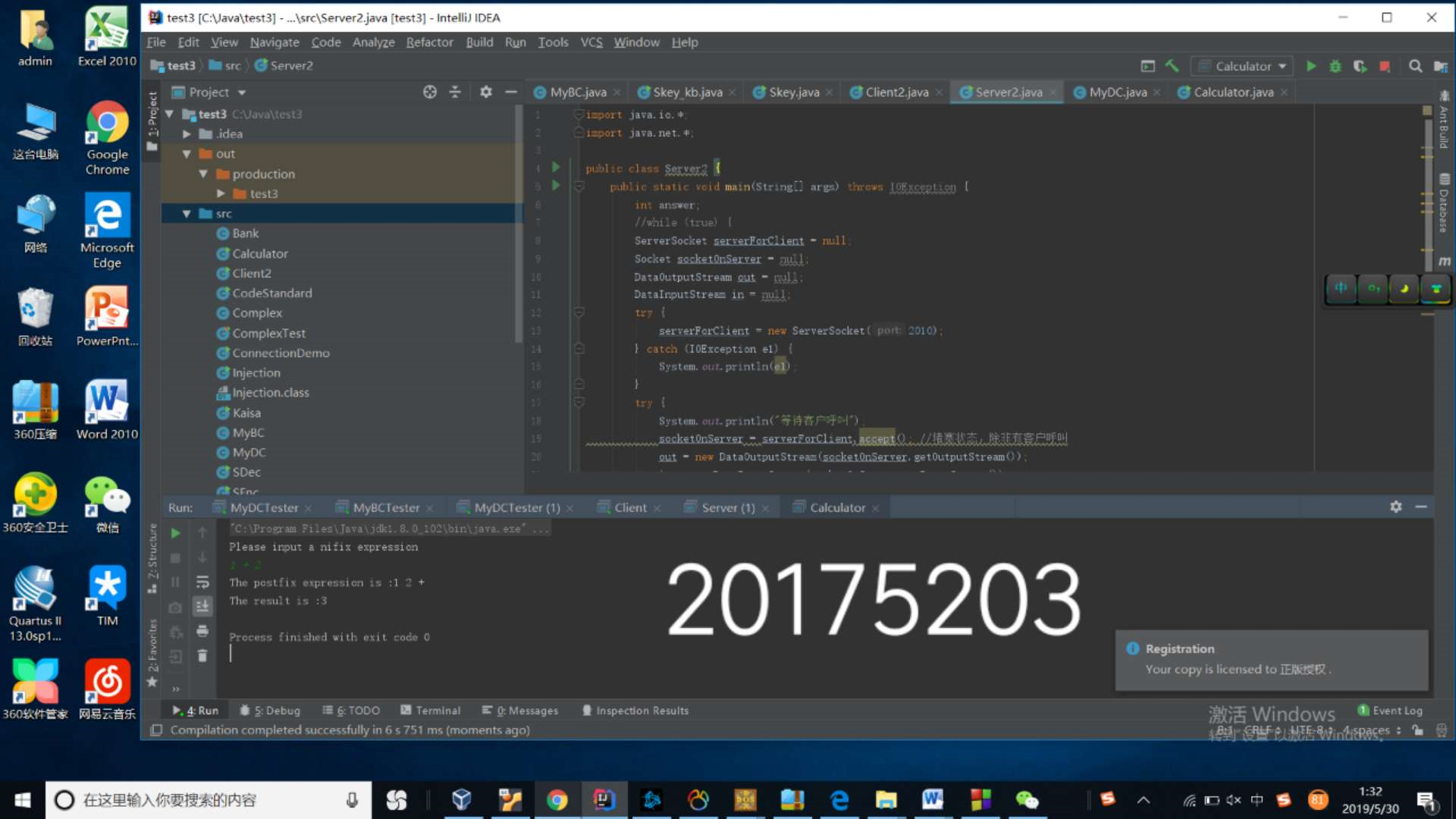1456x819 pixels.
Task: Expand the .idea folder
Action: coord(187,133)
